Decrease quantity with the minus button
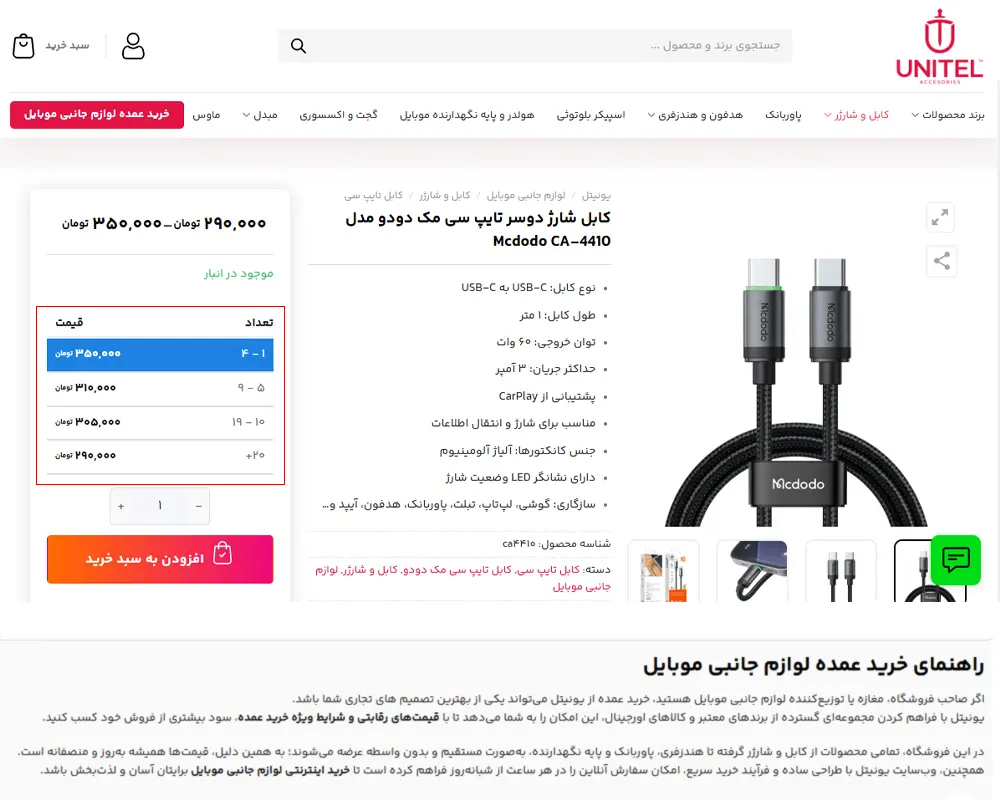This screenshot has width=1000, height=800. 198,506
